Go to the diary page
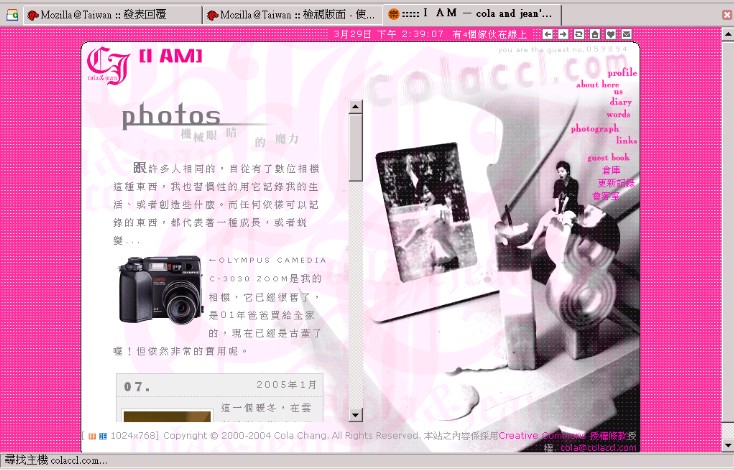Viewport: 734px width, 470px height. pos(620,102)
